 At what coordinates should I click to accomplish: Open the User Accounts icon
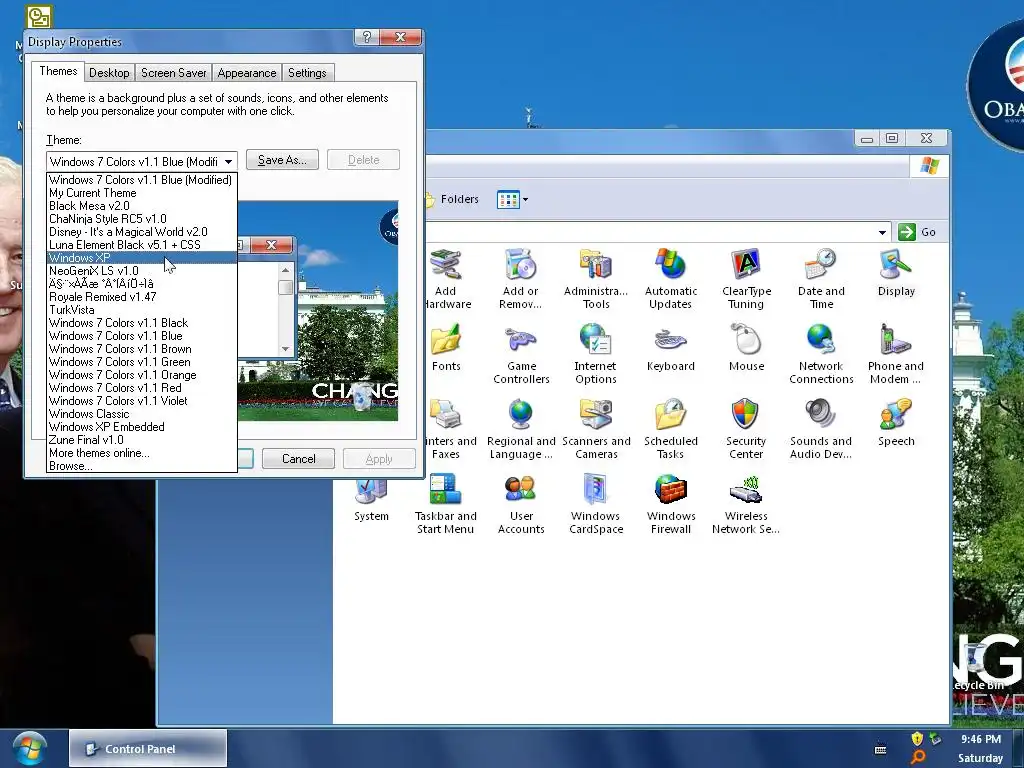520,504
